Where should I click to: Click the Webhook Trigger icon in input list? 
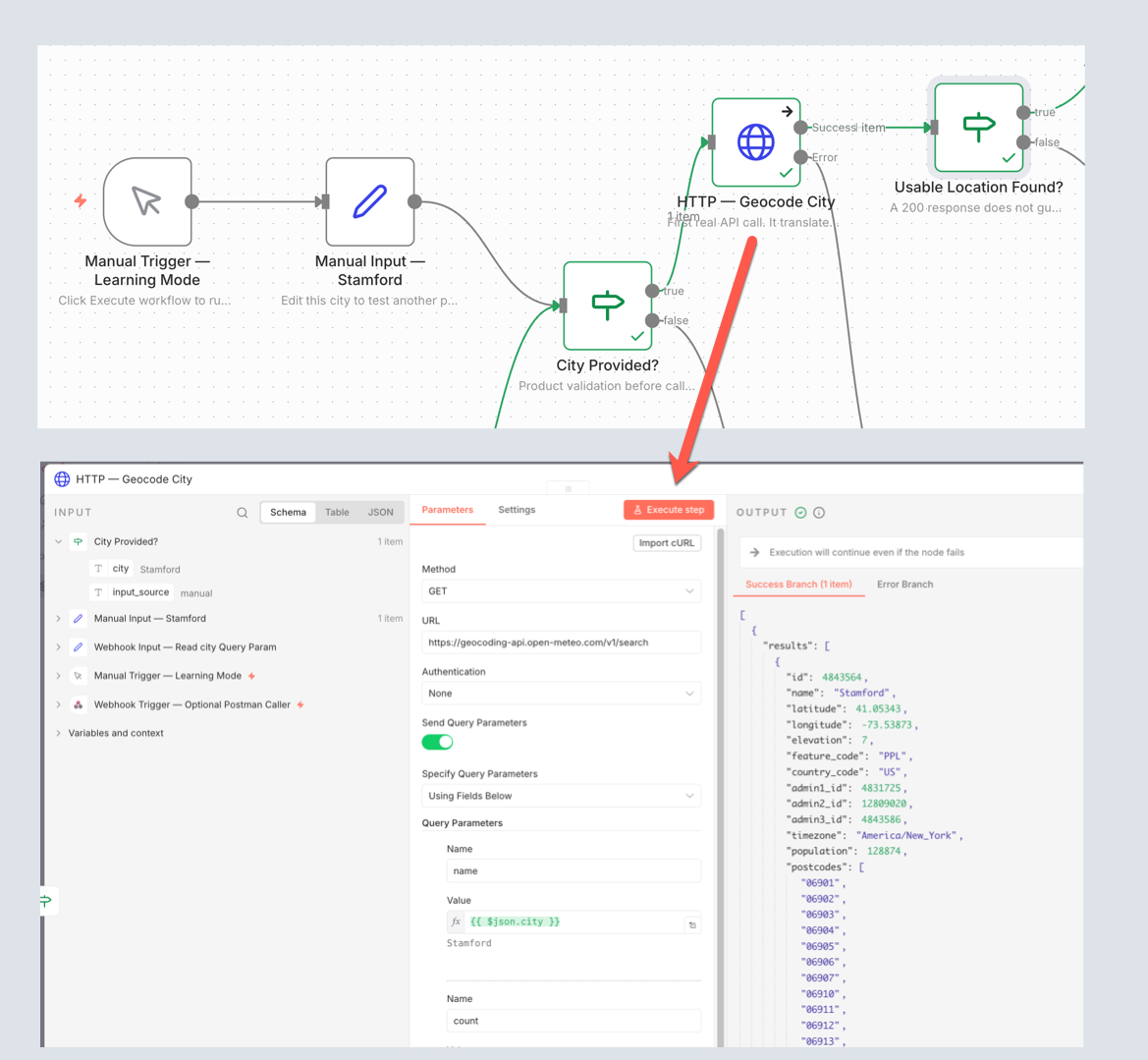(79, 704)
